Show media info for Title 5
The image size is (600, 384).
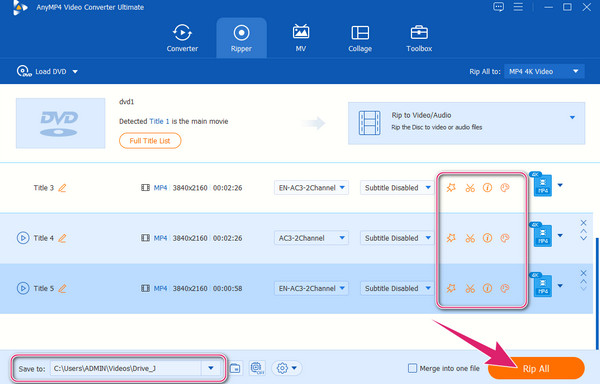coord(487,288)
